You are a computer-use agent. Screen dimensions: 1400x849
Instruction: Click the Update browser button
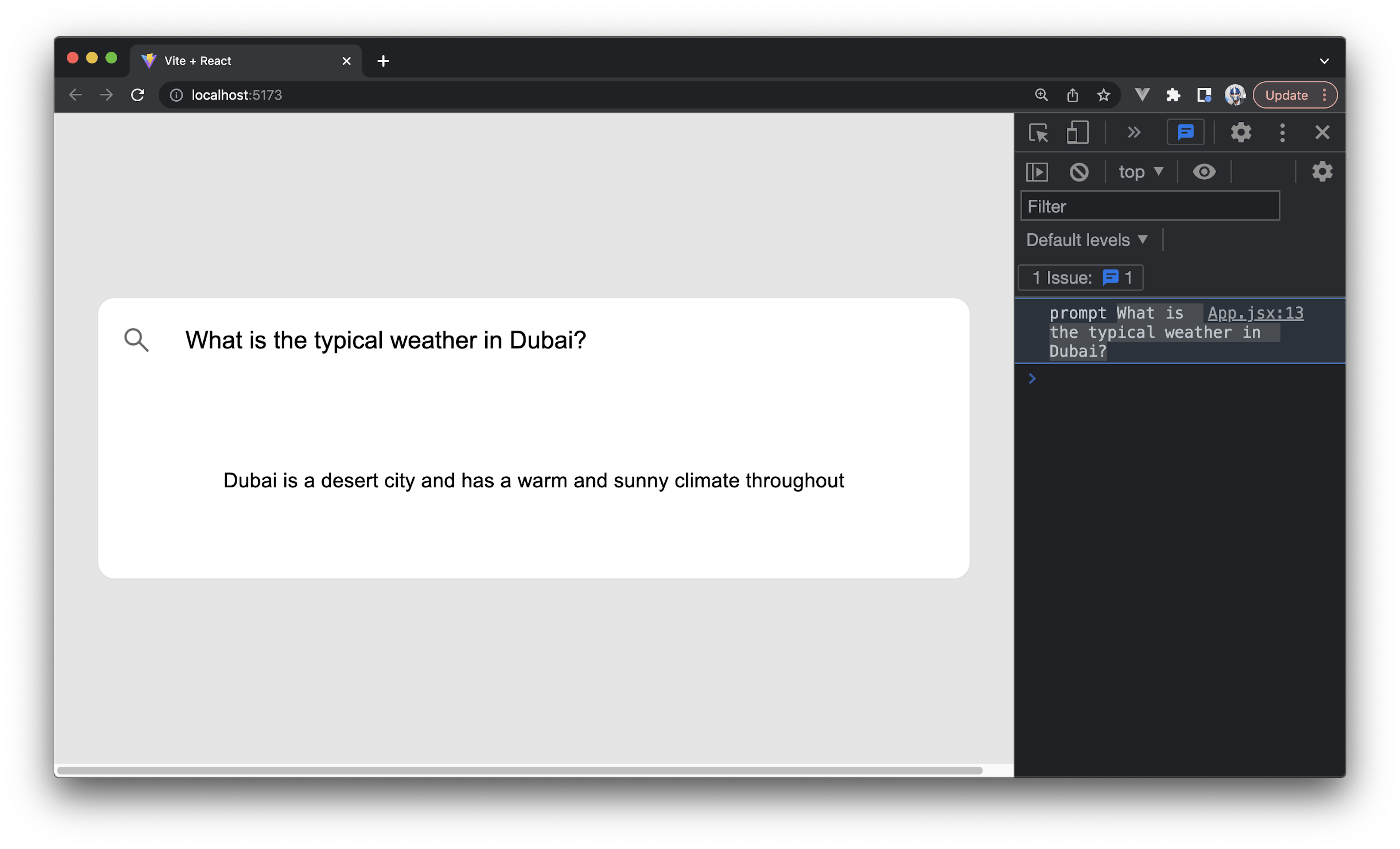[x=1286, y=95]
